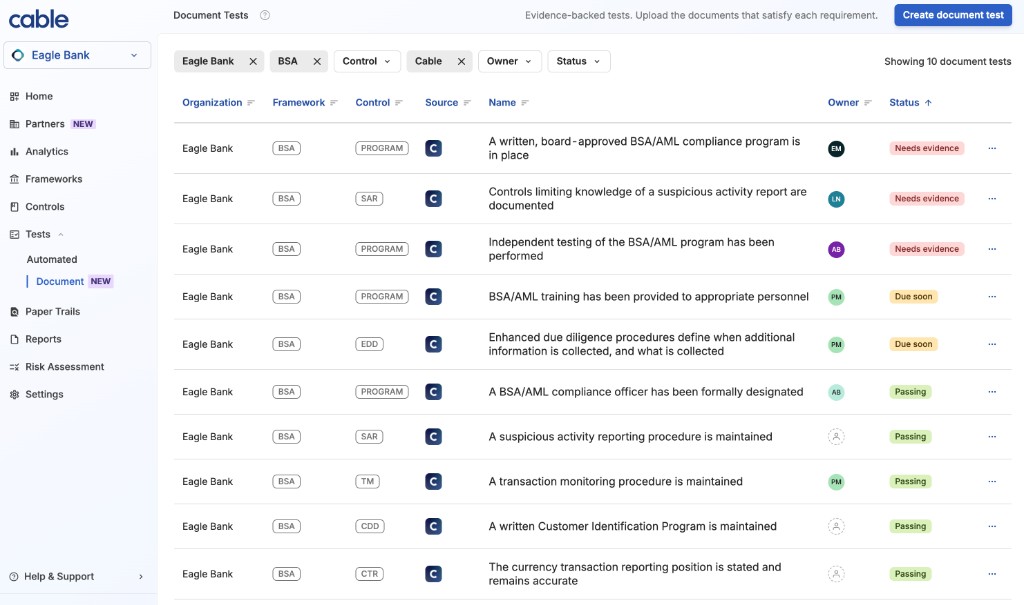Select Document tests in sidebar
1024x605 pixels.
click(x=60, y=282)
